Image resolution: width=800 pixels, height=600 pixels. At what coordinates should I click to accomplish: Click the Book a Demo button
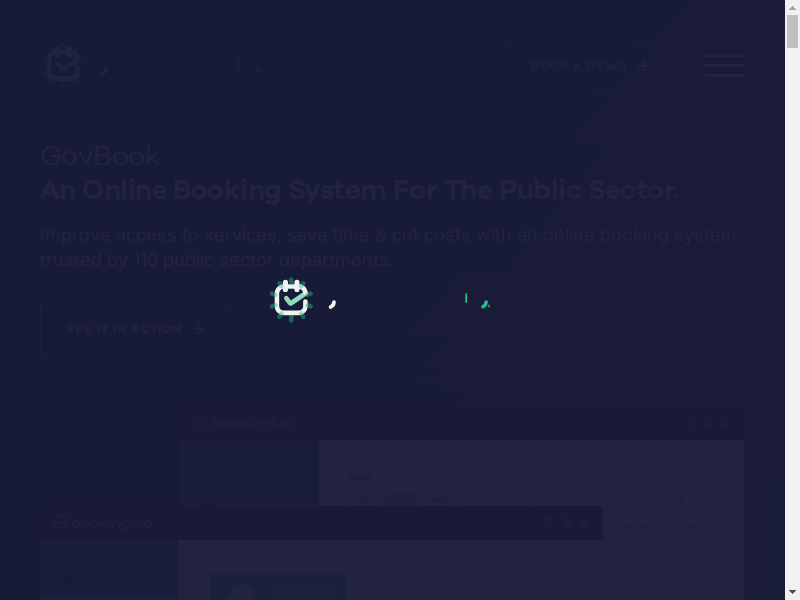(x=590, y=66)
